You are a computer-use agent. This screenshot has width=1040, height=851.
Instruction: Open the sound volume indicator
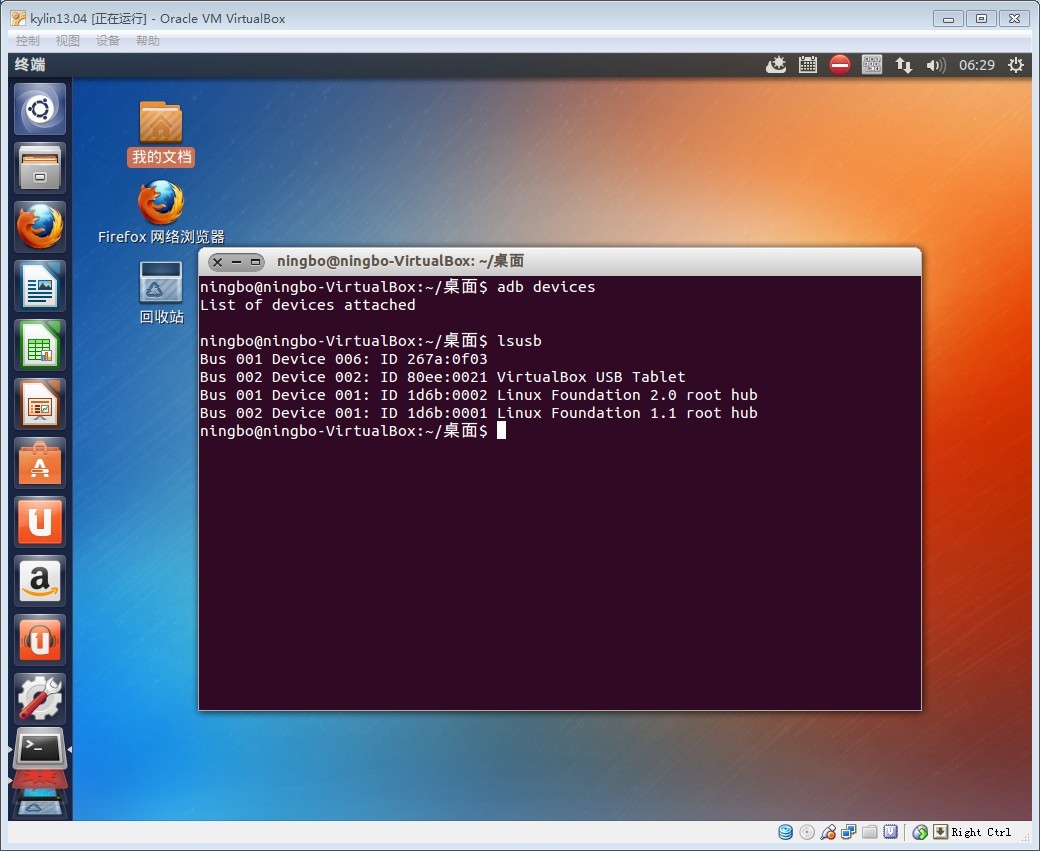935,65
